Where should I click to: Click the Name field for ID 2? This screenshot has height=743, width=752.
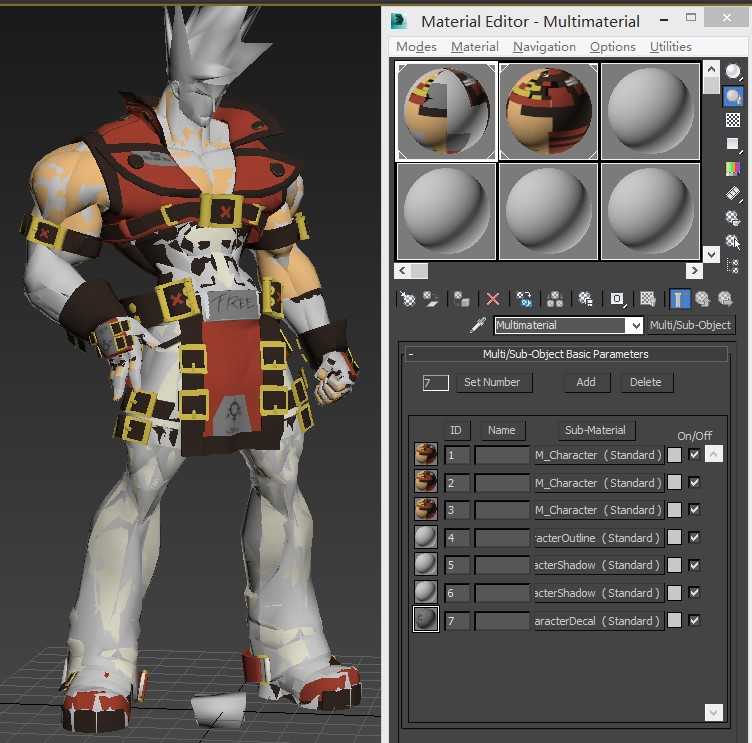coord(502,483)
